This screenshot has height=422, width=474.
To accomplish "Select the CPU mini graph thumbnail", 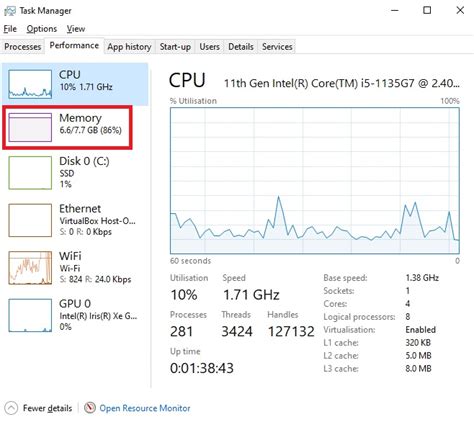I will [x=30, y=84].
